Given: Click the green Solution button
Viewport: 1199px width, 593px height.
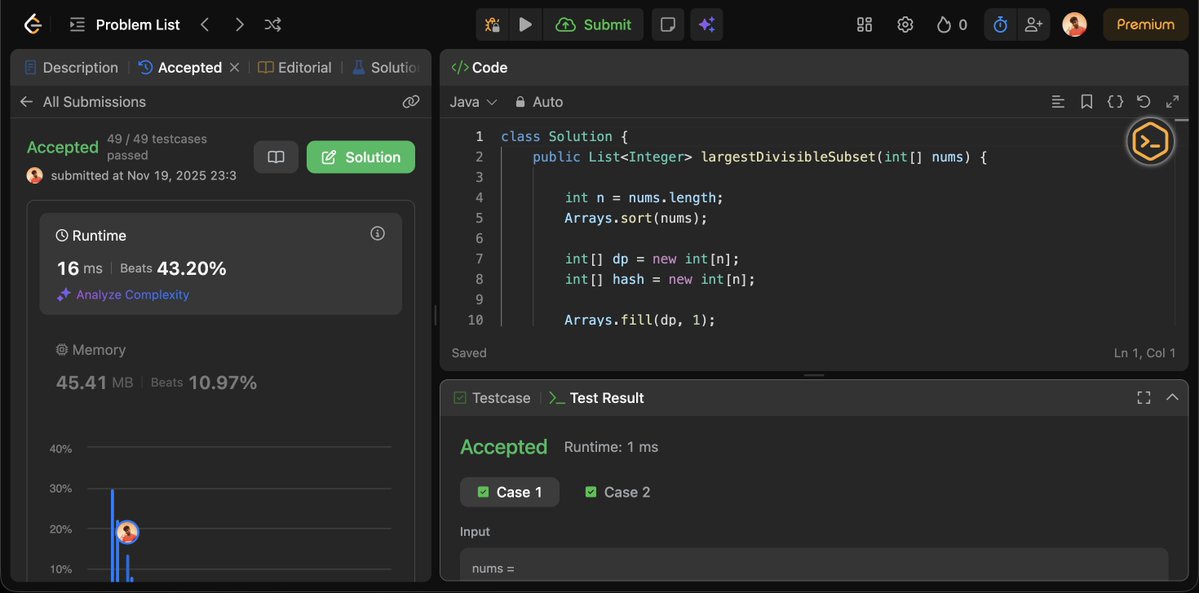Looking at the screenshot, I should tap(361, 157).
